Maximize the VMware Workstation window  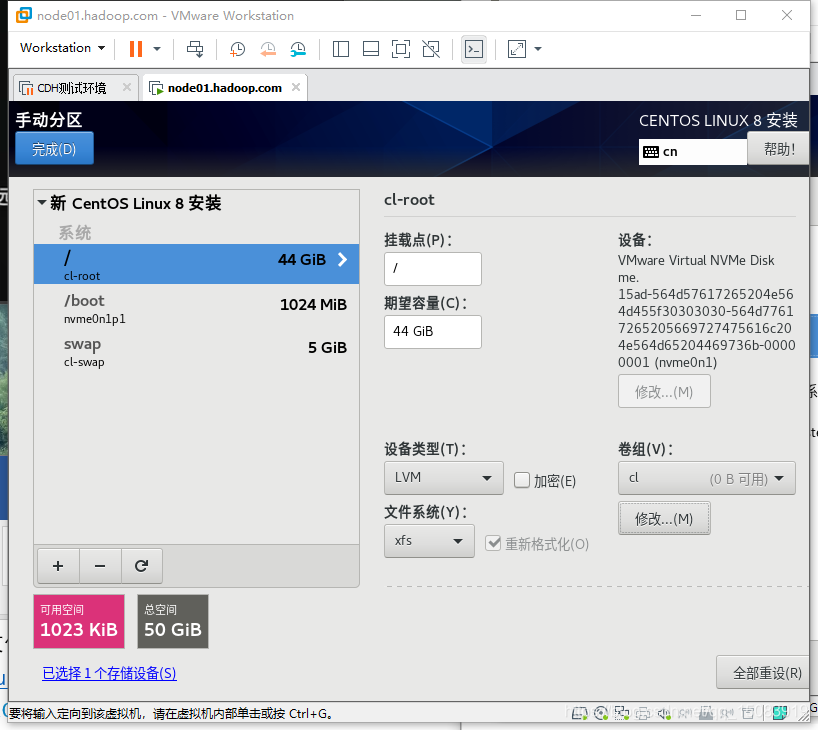pyautogui.click(x=741, y=15)
